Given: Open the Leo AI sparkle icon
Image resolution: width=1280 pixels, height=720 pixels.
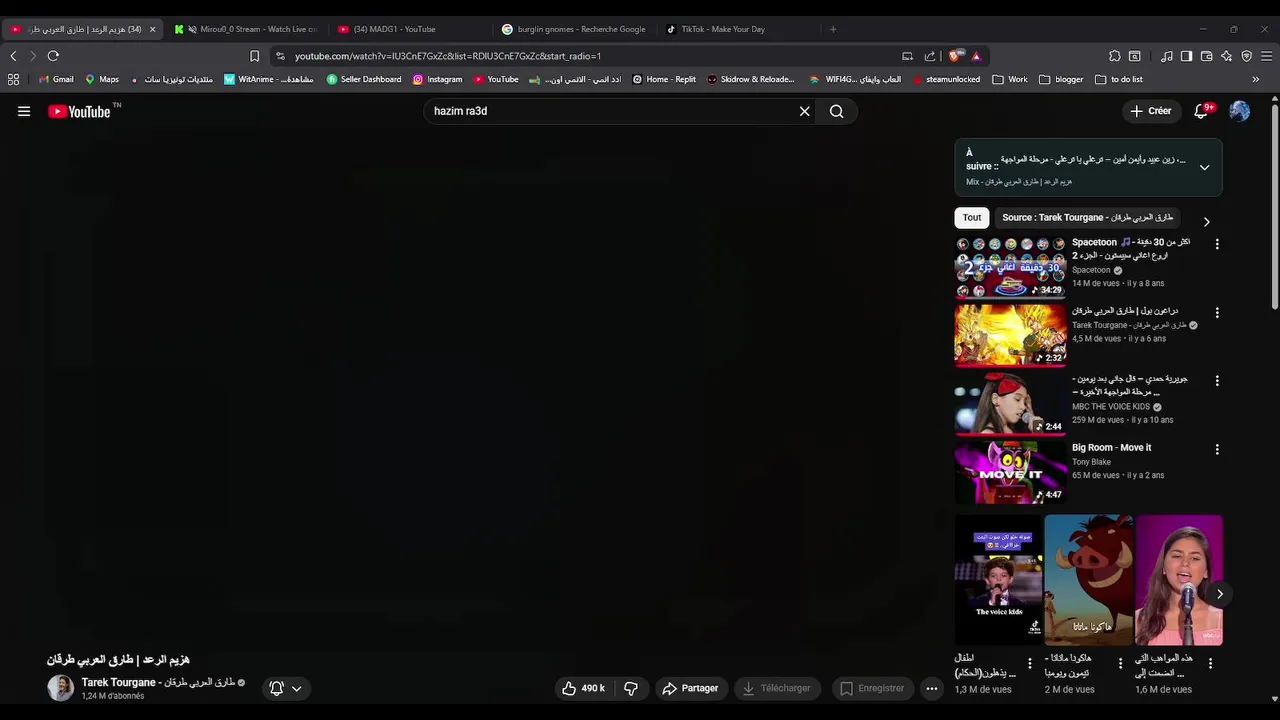Looking at the screenshot, I should (x=1226, y=56).
